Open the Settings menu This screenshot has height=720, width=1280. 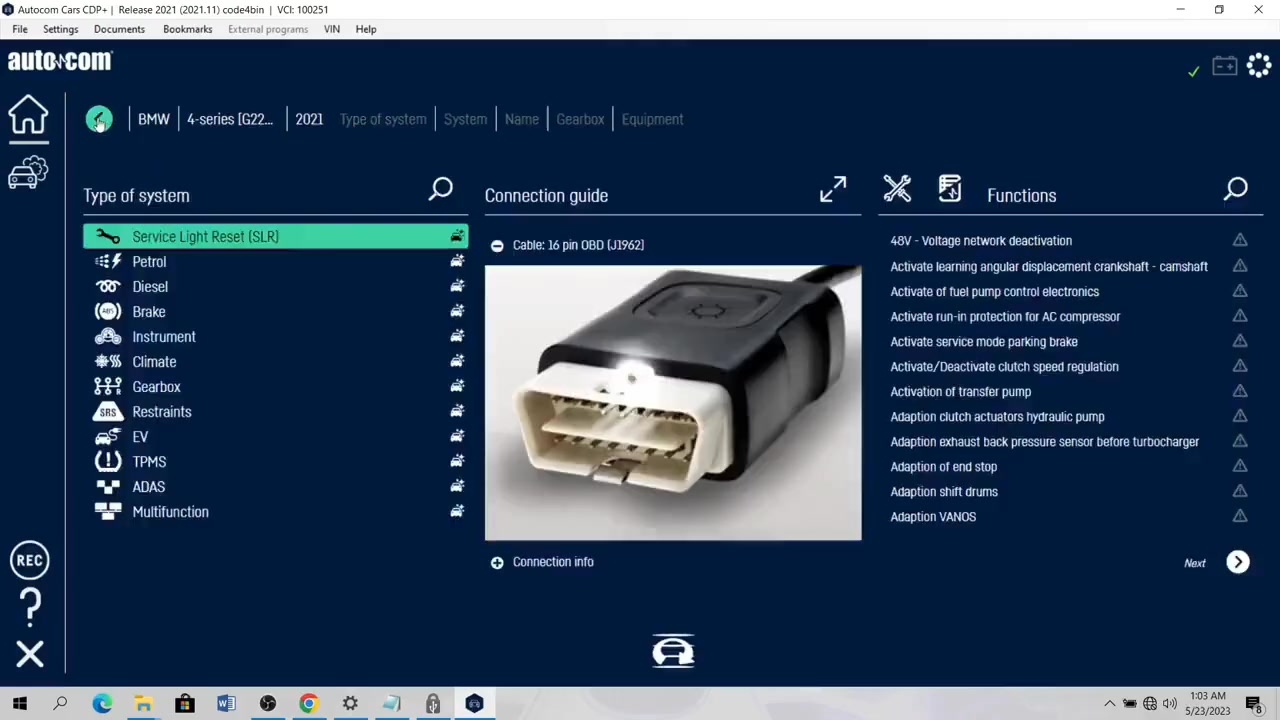point(60,29)
